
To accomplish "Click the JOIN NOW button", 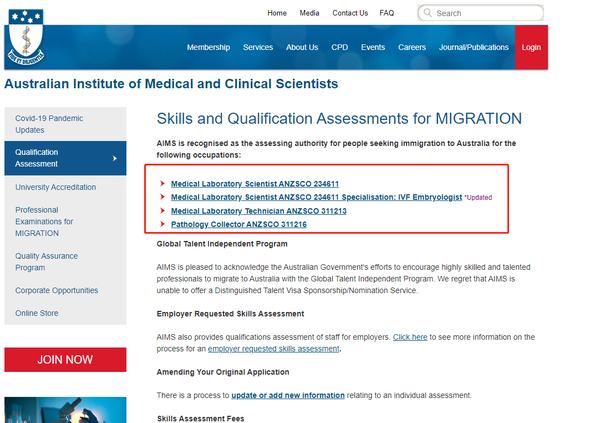I will (65, 359).
